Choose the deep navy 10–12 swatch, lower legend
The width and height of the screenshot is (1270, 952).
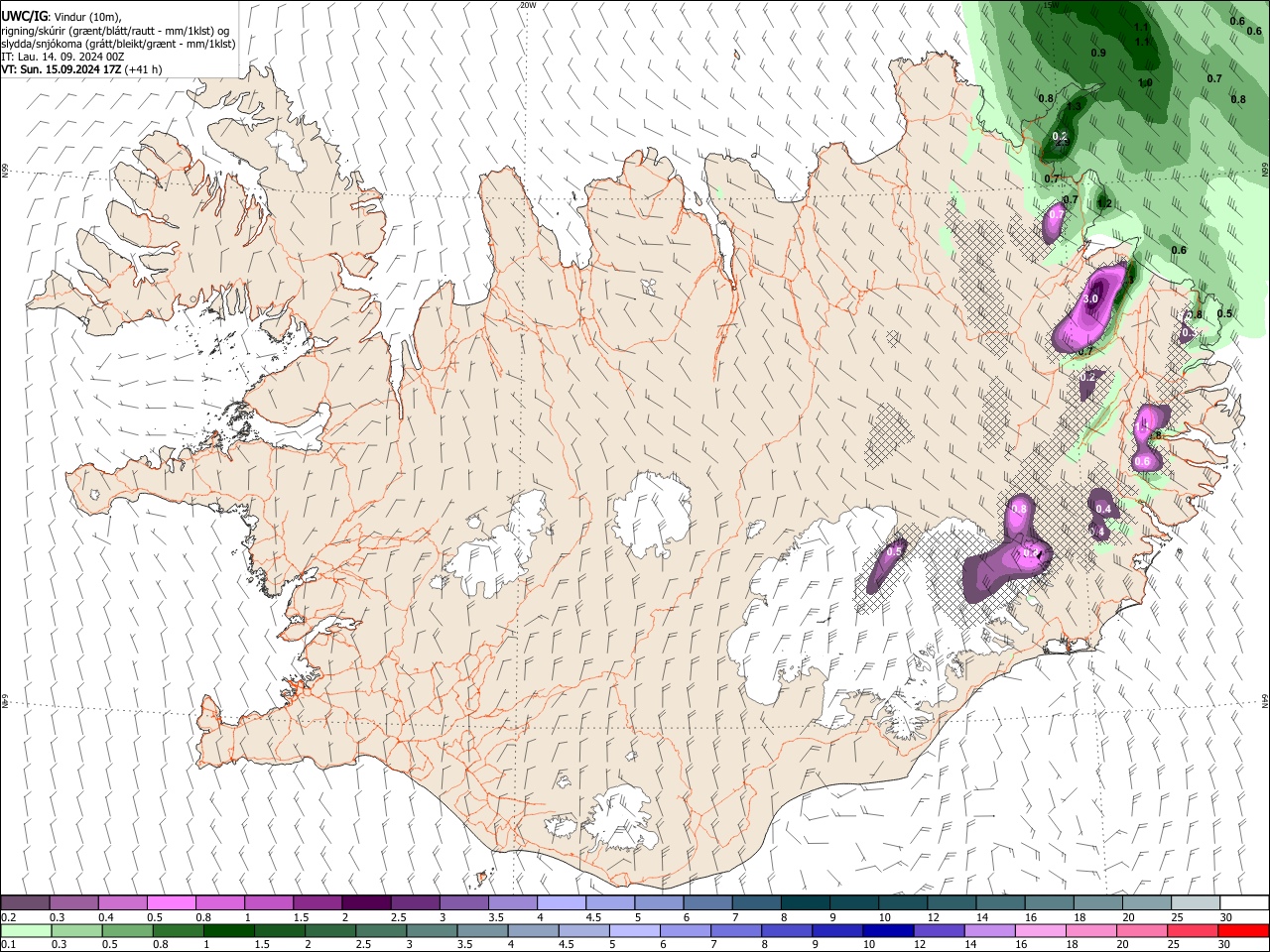pos(887,930)
